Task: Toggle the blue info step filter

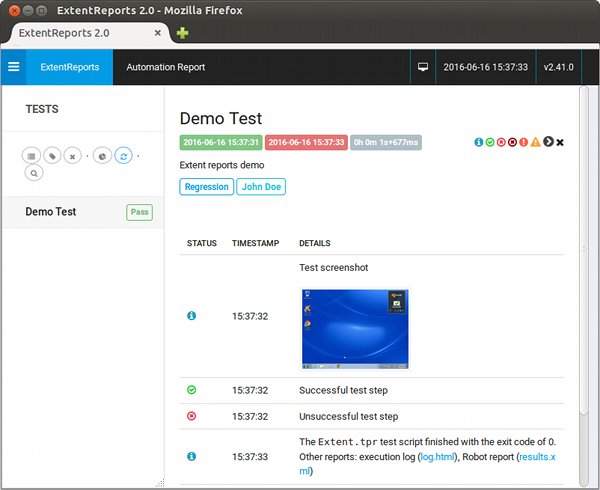Action: point(479,142)
